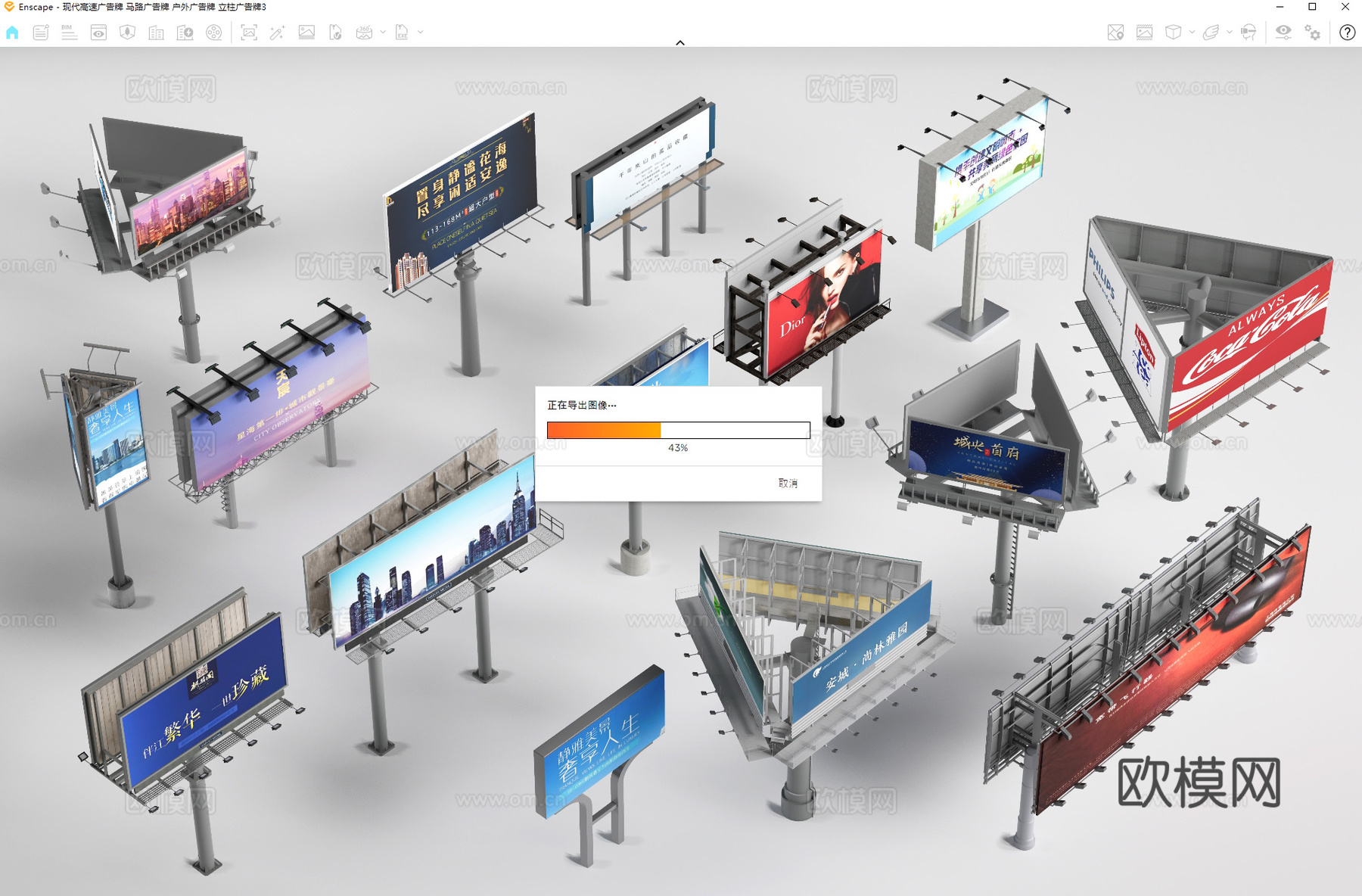1362x896 pixels.
Task: Click the Home icon in toolbar
Action: click(x=12, y=33)
